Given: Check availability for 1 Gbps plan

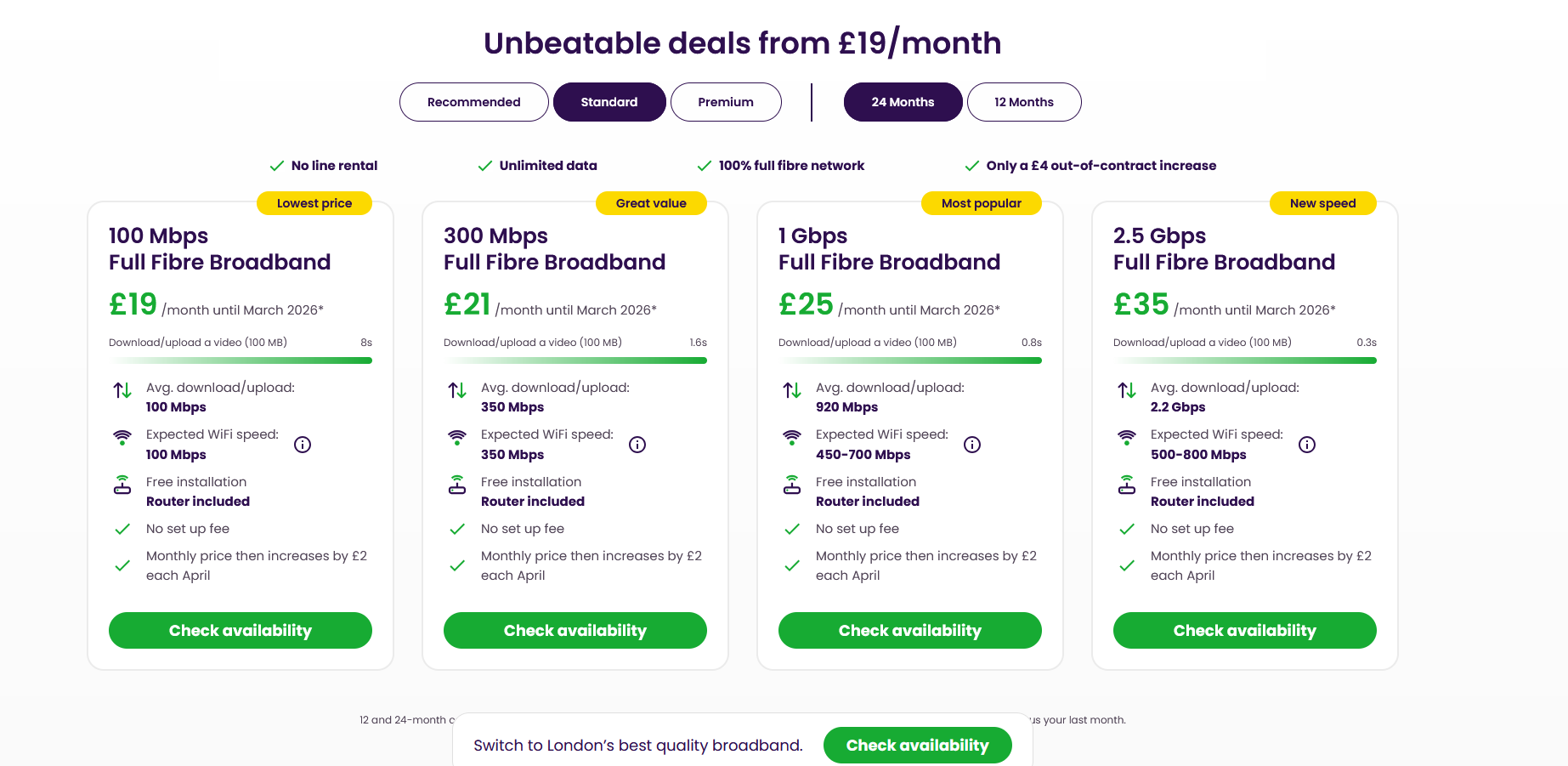Looking at the screenshot, I should (910, 631).
